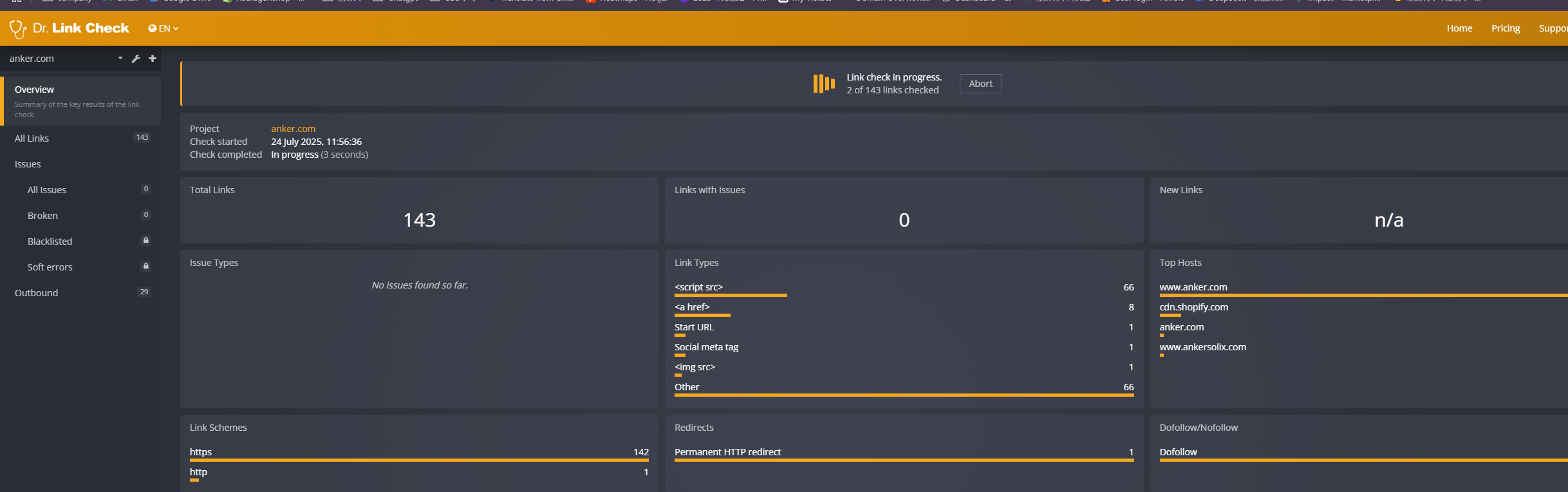Open the anker.com project link
1568x492 pixels.
coord(293,129)
